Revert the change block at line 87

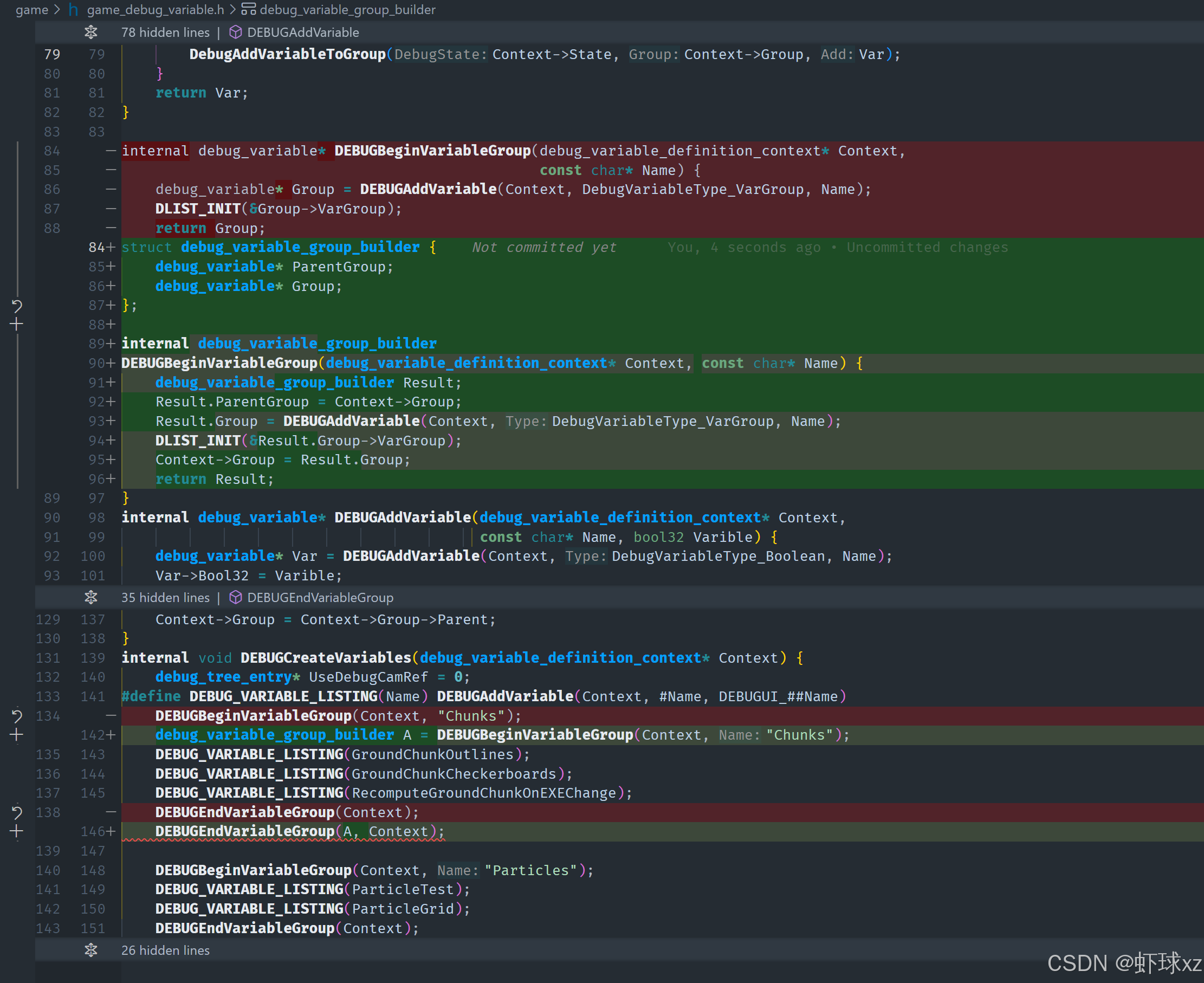[17, 306]
